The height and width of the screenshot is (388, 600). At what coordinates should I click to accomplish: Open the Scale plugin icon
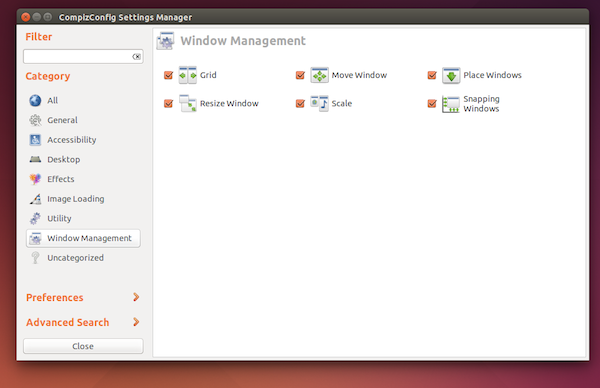point(319,103)
